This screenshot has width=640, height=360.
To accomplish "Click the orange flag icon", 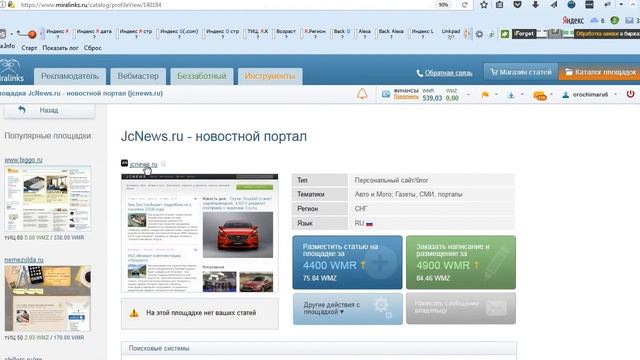I will click(x=485, y=95).
